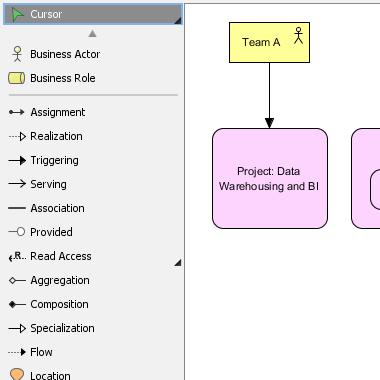This screenshot has height=380, width=380.
Task: Select the Team A actor box
Action: click(269, 42)
